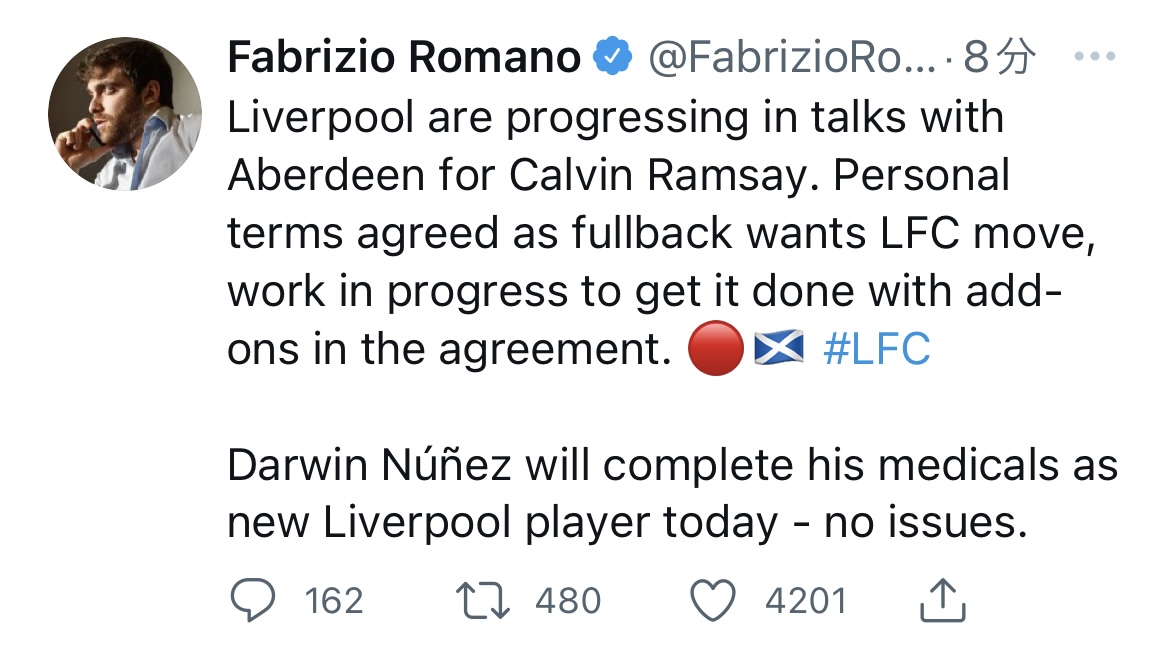Viewport: 1170px width, 652px height.
Task: Click the red circle emoji
Action: [x=715, y=349]
